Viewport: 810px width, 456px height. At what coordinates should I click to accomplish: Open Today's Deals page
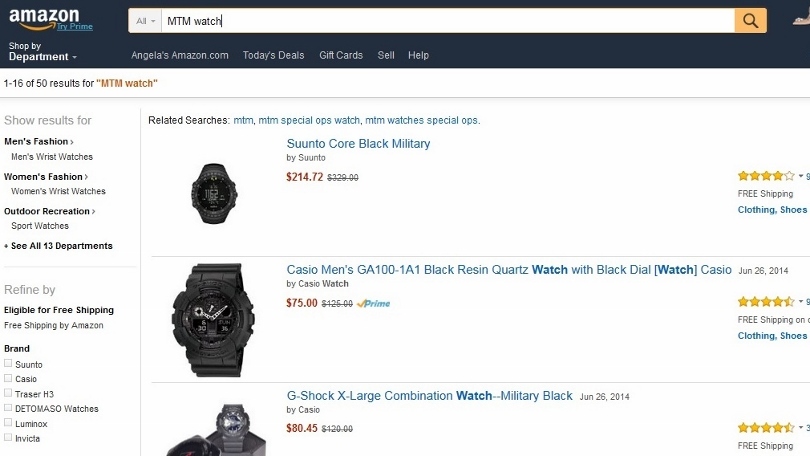(x=273, y=55)
